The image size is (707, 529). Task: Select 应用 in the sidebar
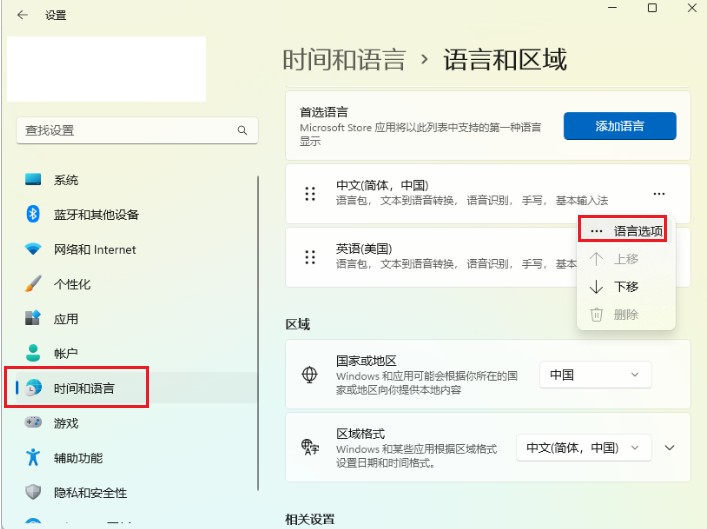click(x=66, y=319)
